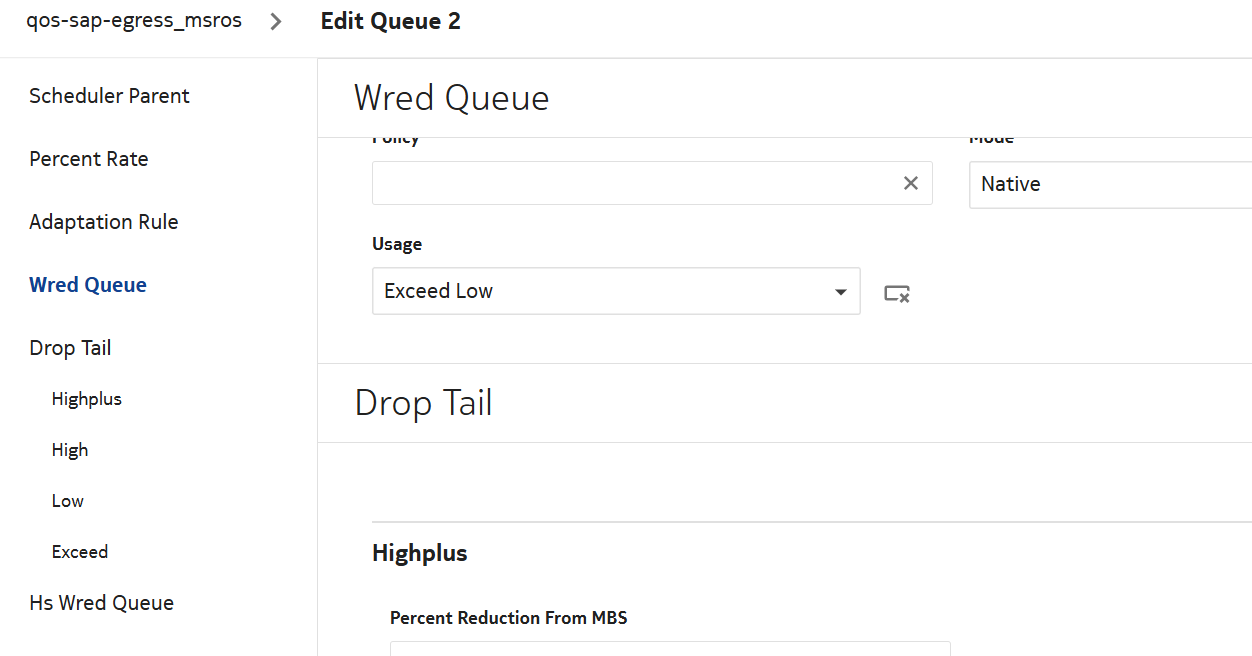Viewport: 1252px width, 656px height.
Task: Choose the High sub-item in the sidebar
Action: click(70, 450)
